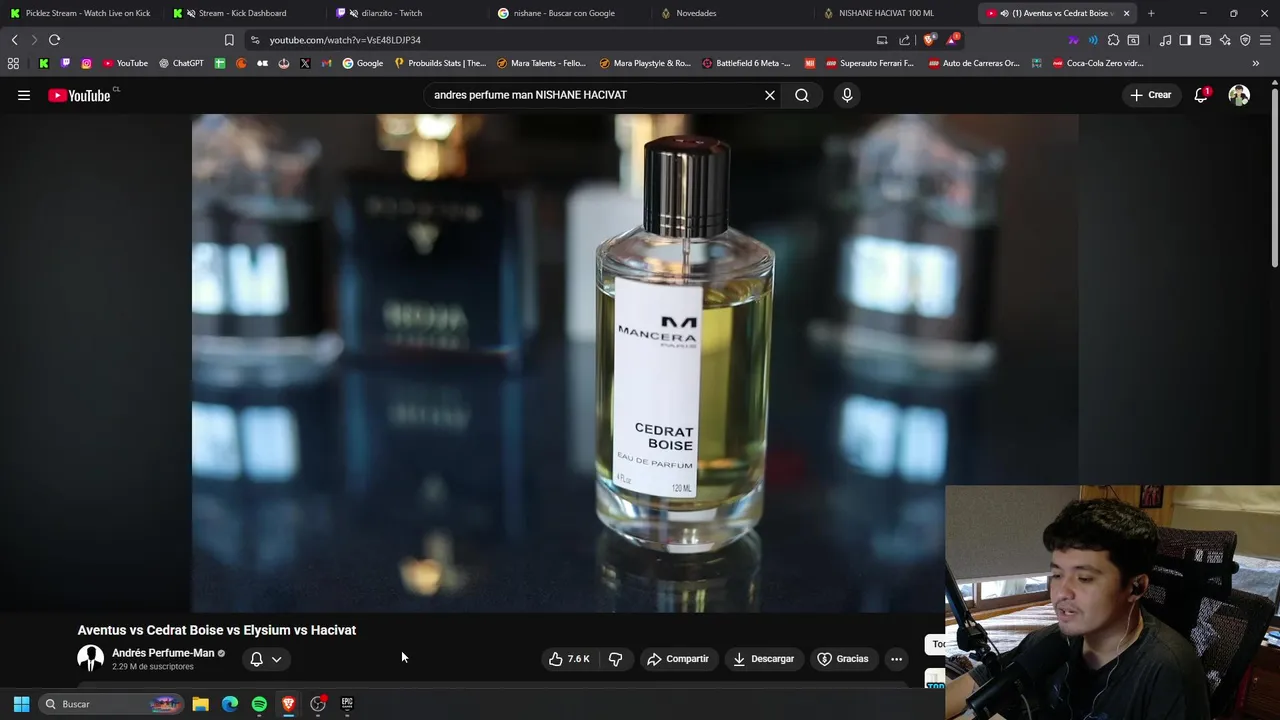Open YouTube notifications bell

pos(1201,95)
